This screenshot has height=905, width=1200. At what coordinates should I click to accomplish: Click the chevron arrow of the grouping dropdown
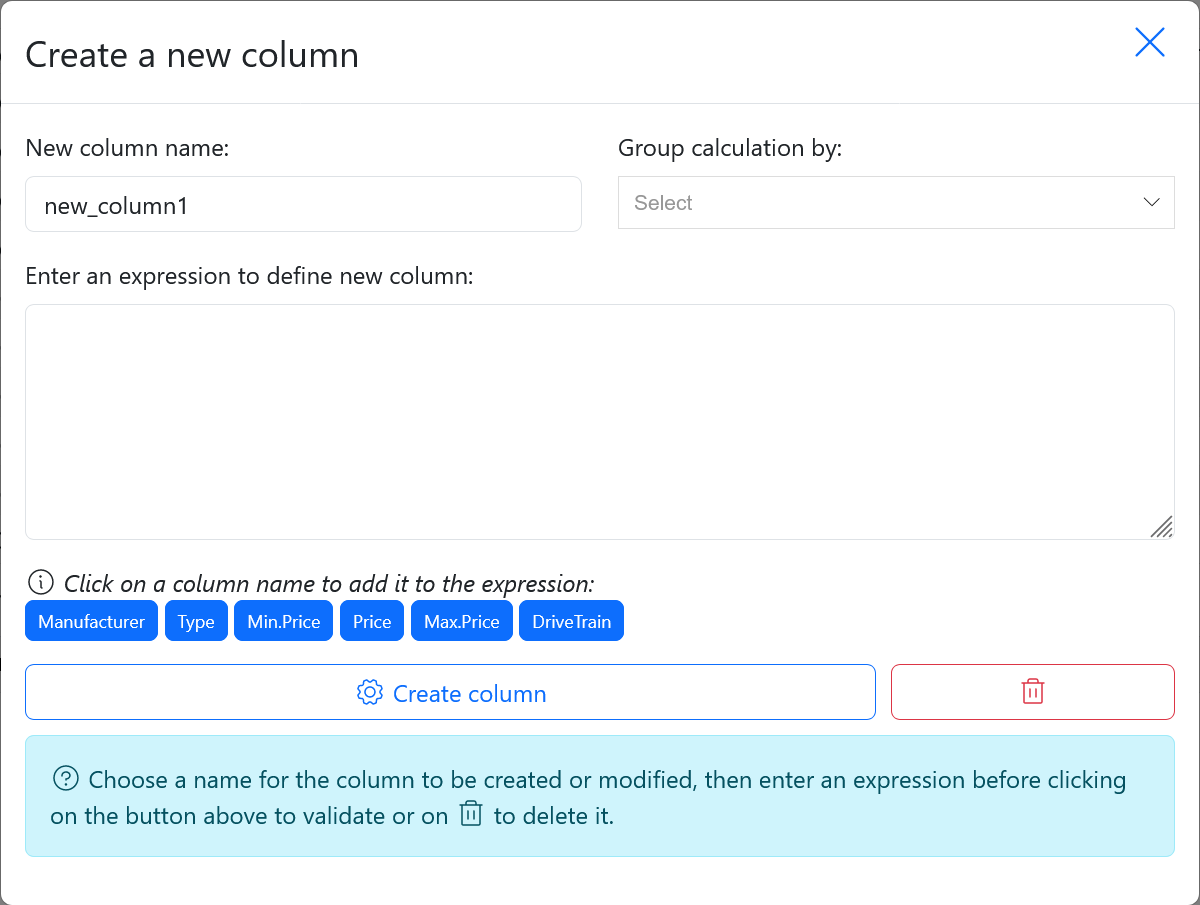pos(1151,202)
